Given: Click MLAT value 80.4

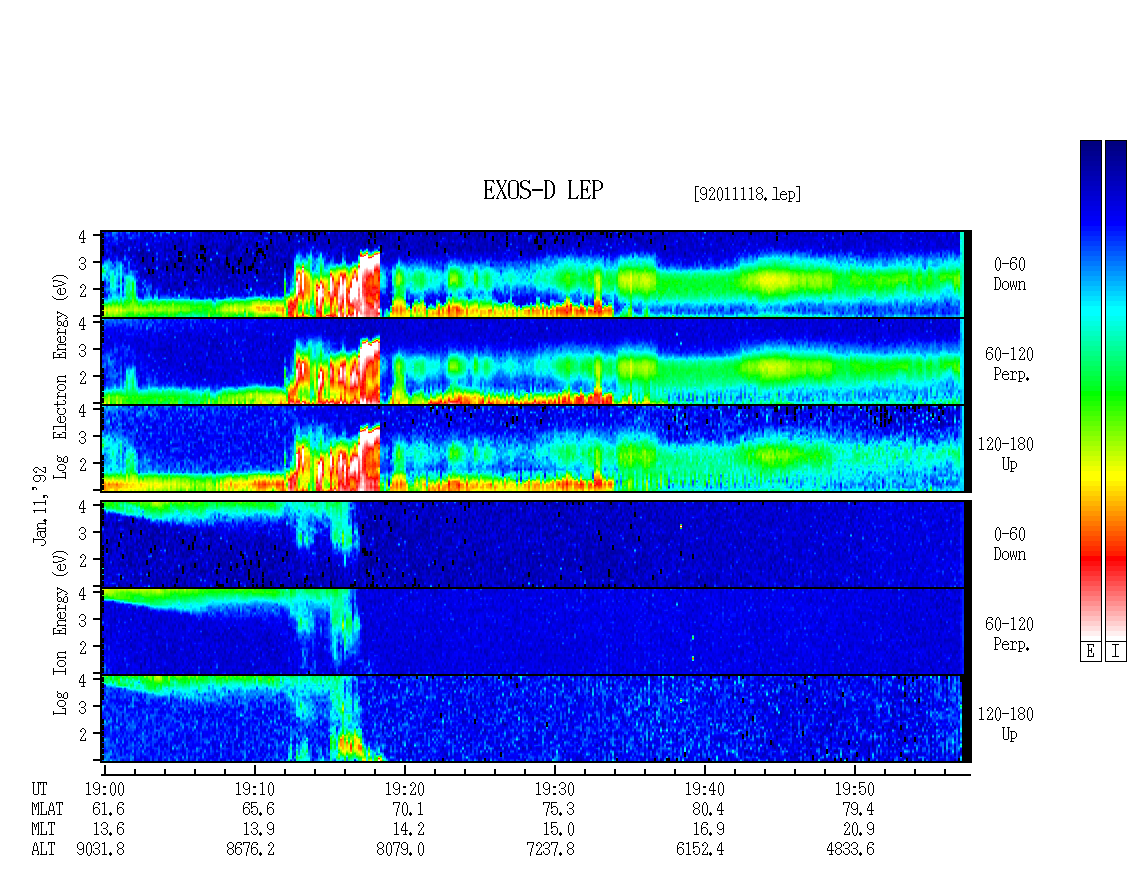Looking at the screenshot, I should [708, 809].
